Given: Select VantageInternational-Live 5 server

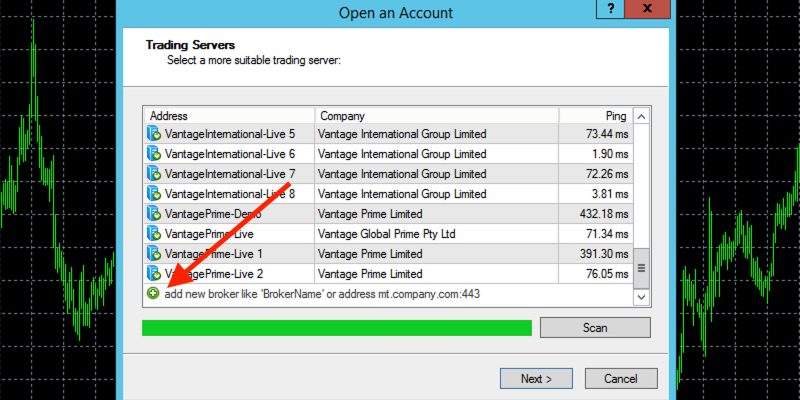Looking at the screenshot, I should [x=389, y=134].
